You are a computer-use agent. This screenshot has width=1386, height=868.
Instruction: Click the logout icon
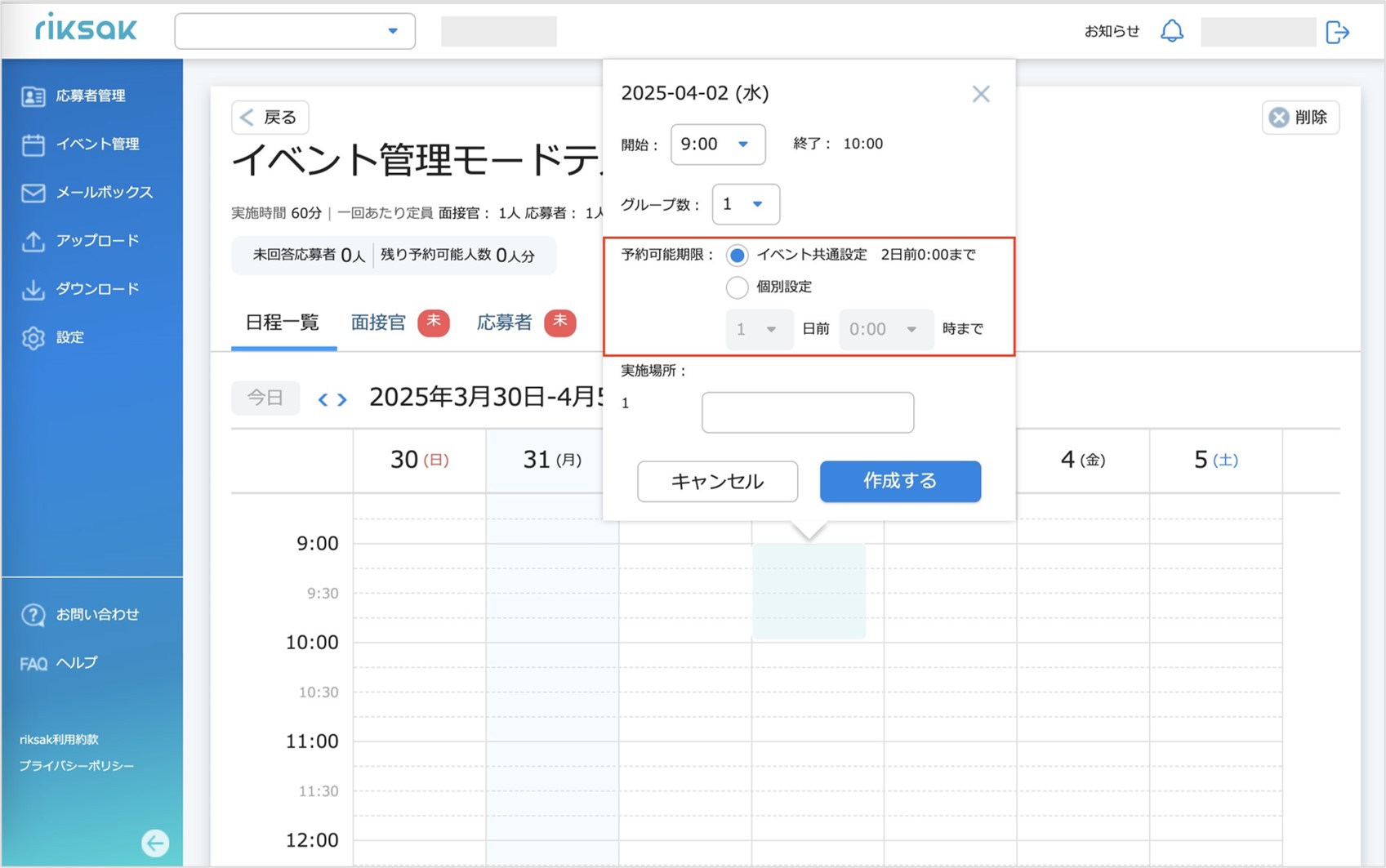click(1337, 32)
